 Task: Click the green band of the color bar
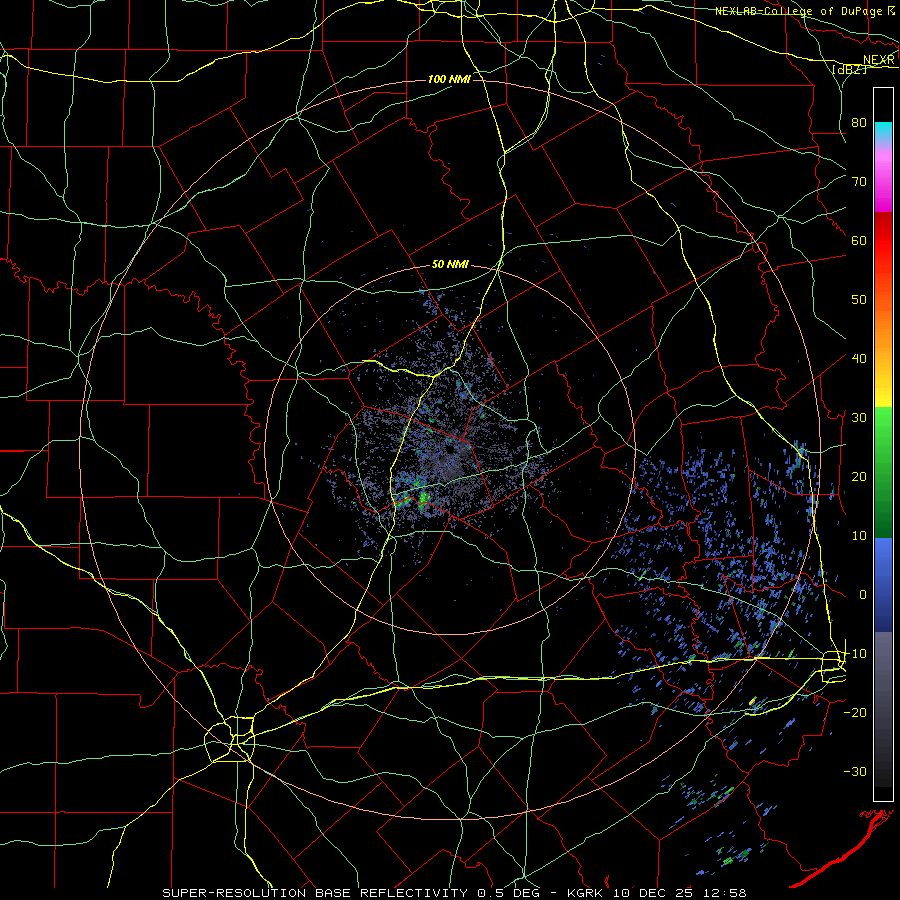883,472
